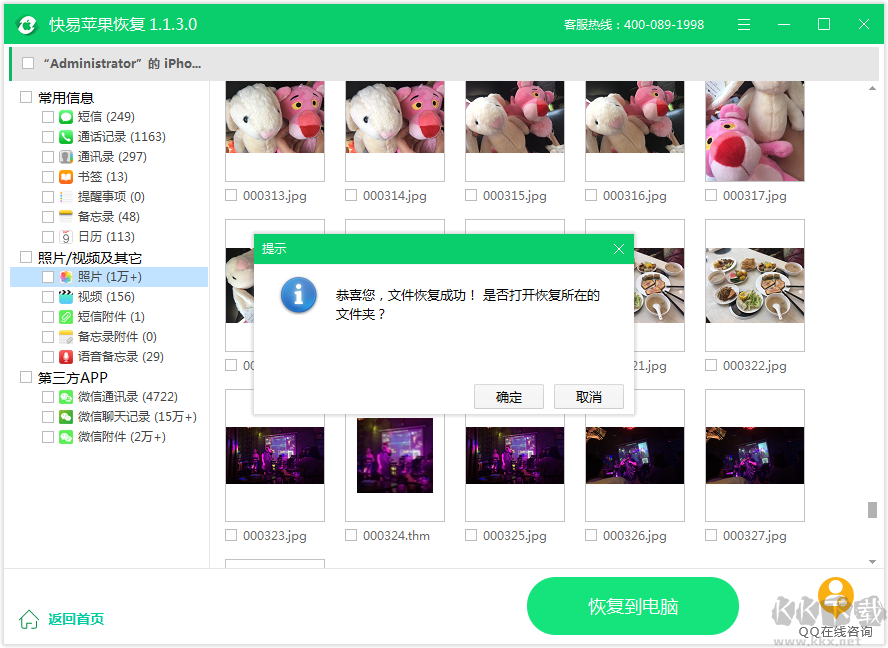This screenshot has width=888, height=648.
Task: Open the 语音备忘录 (29) category
Action: tap(121, 357)
